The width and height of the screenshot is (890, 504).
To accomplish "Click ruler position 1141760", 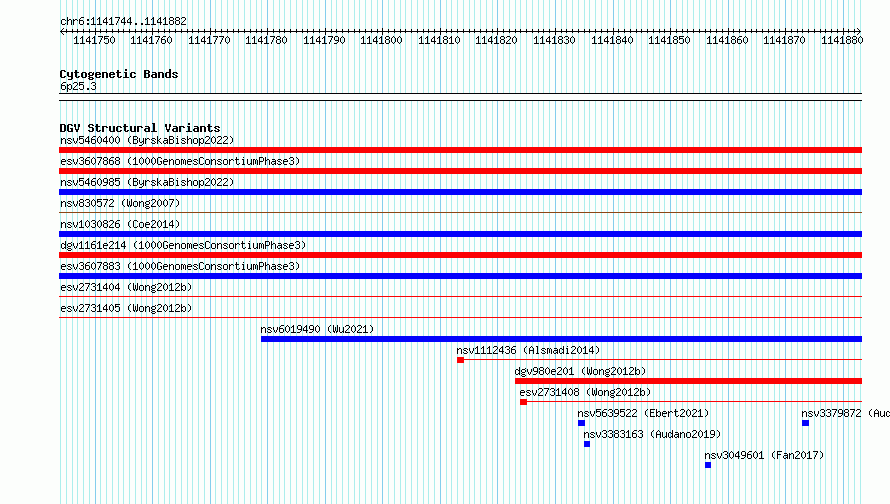I will [x=152, y=40].
